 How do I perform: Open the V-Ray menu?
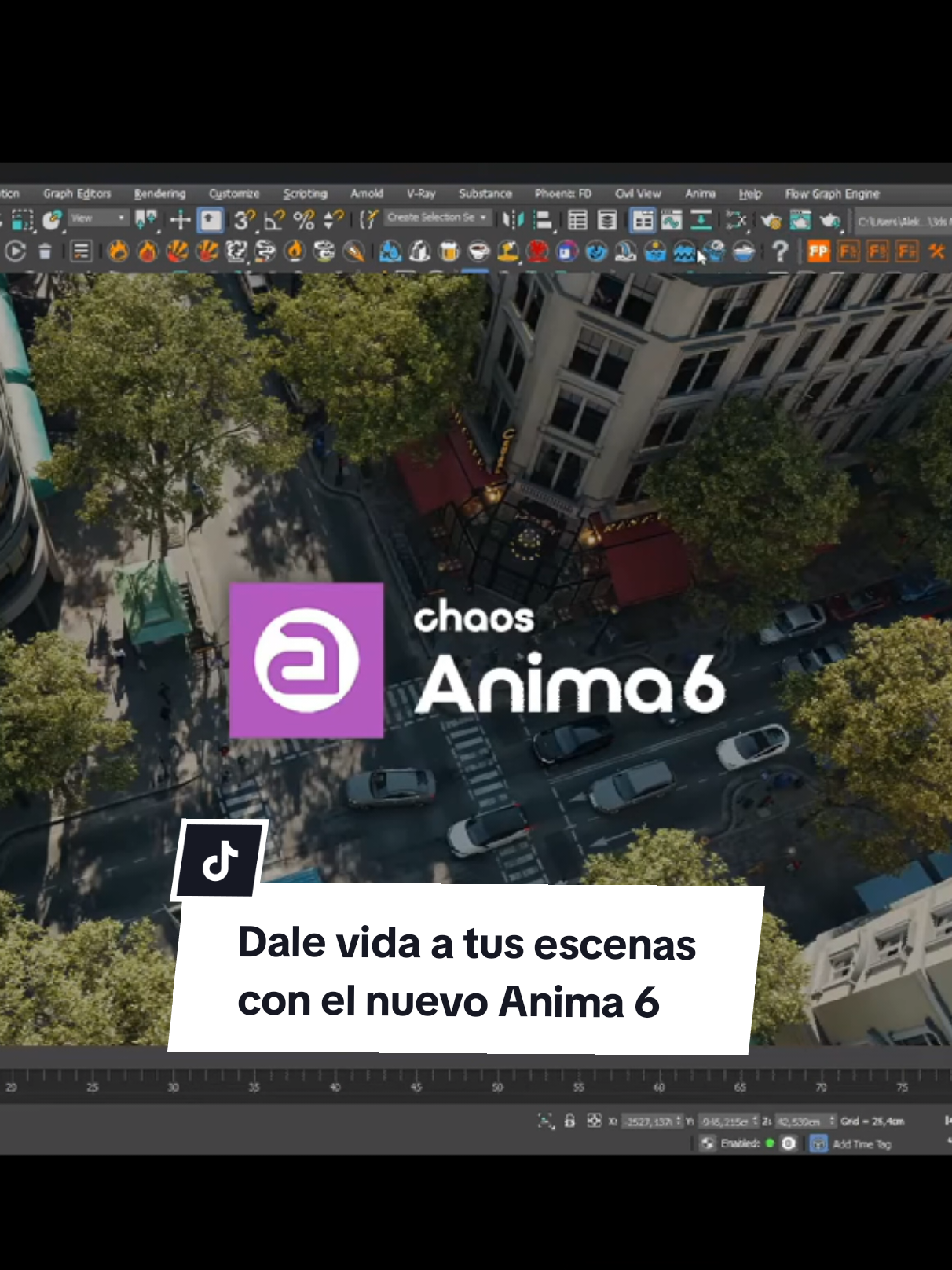[421, 193]
